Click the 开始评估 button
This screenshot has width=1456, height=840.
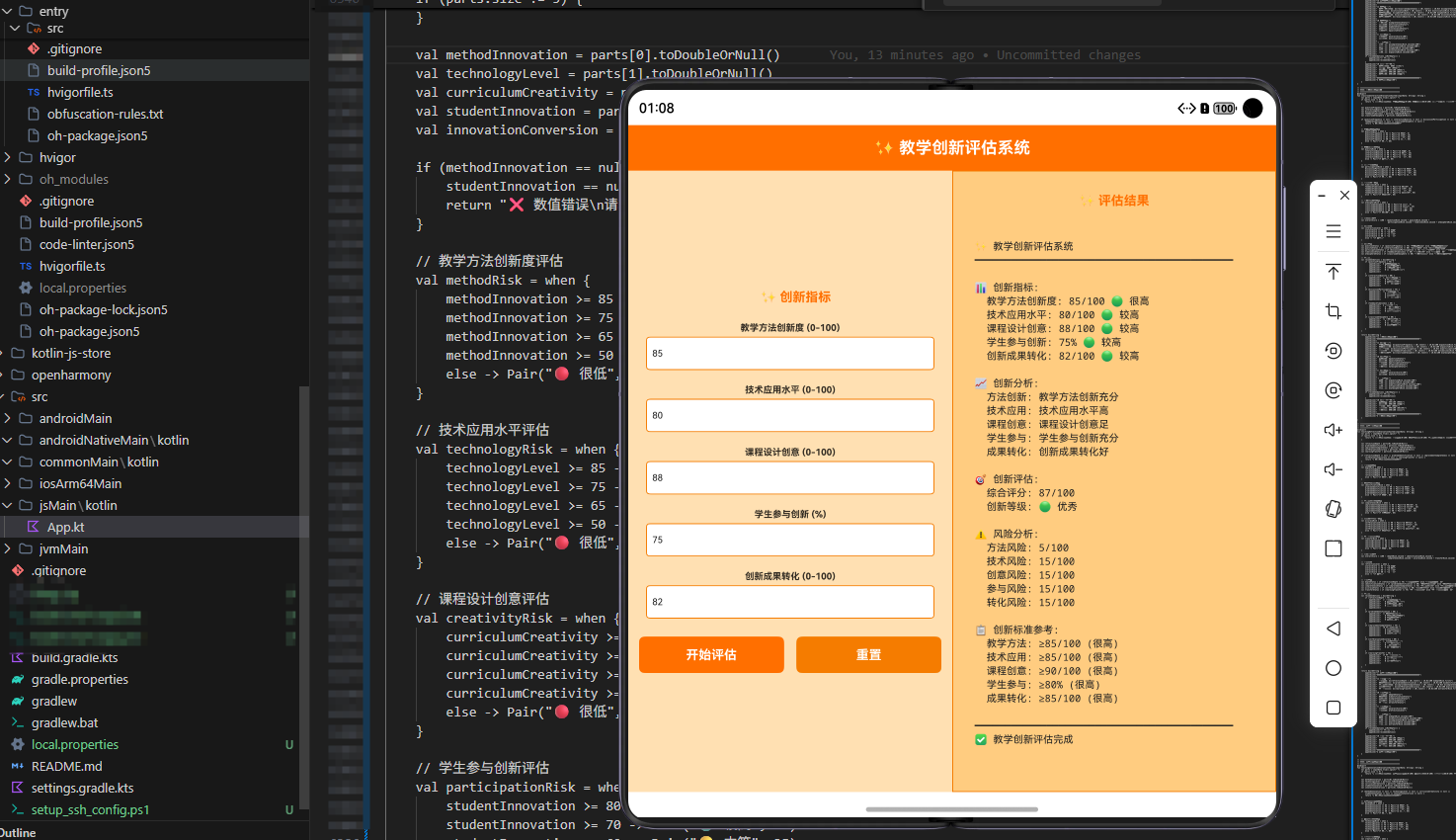[x=711, y=654]
